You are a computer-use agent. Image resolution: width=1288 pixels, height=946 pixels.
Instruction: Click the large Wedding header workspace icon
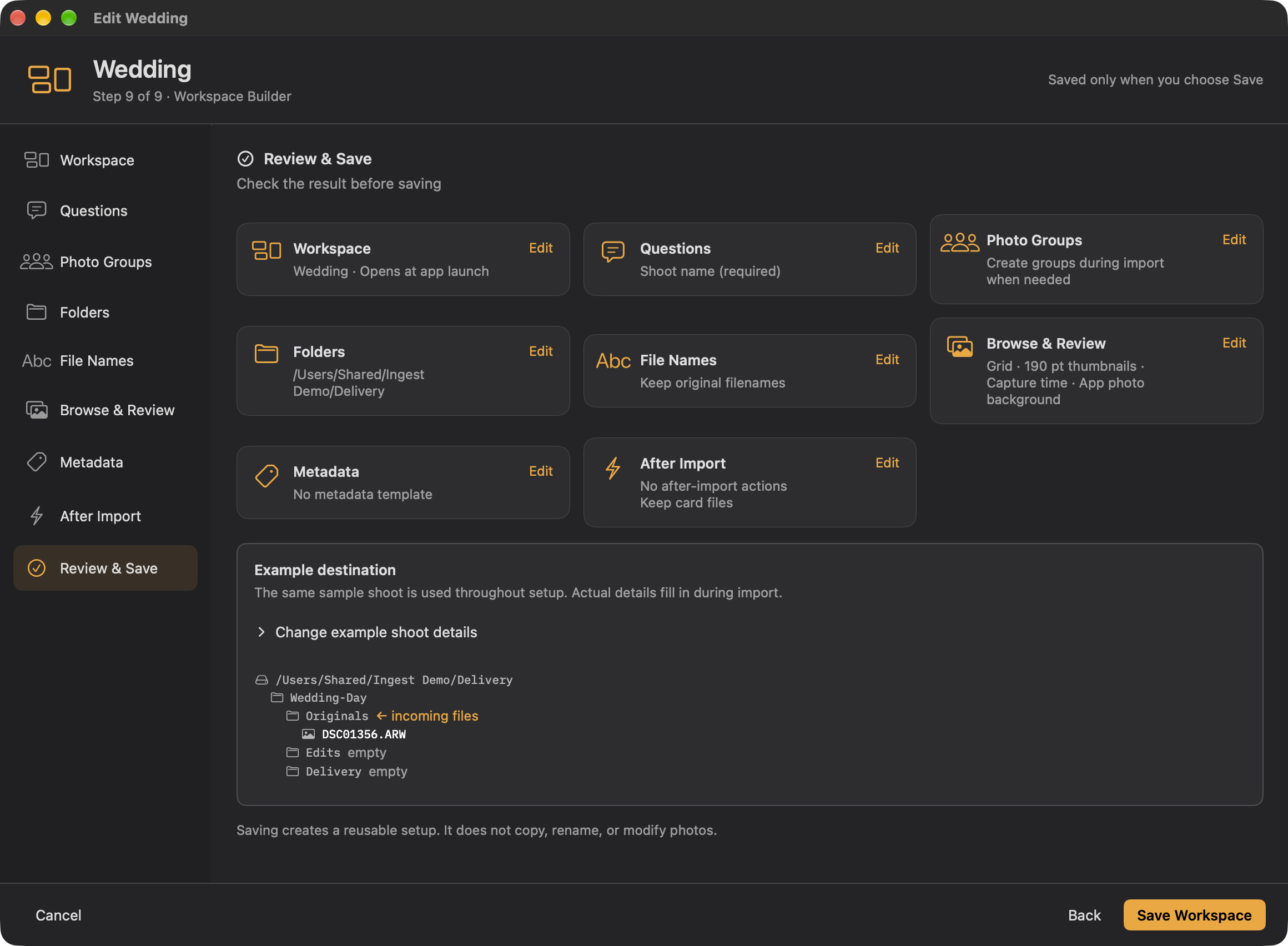pyautogui.click(x=50, y=79)
